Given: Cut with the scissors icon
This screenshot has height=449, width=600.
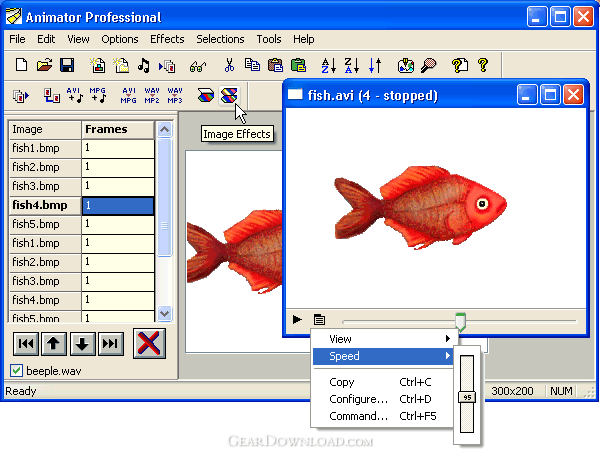Looking at the screenshot, I should pyautogui.click(x=229, y=65).
